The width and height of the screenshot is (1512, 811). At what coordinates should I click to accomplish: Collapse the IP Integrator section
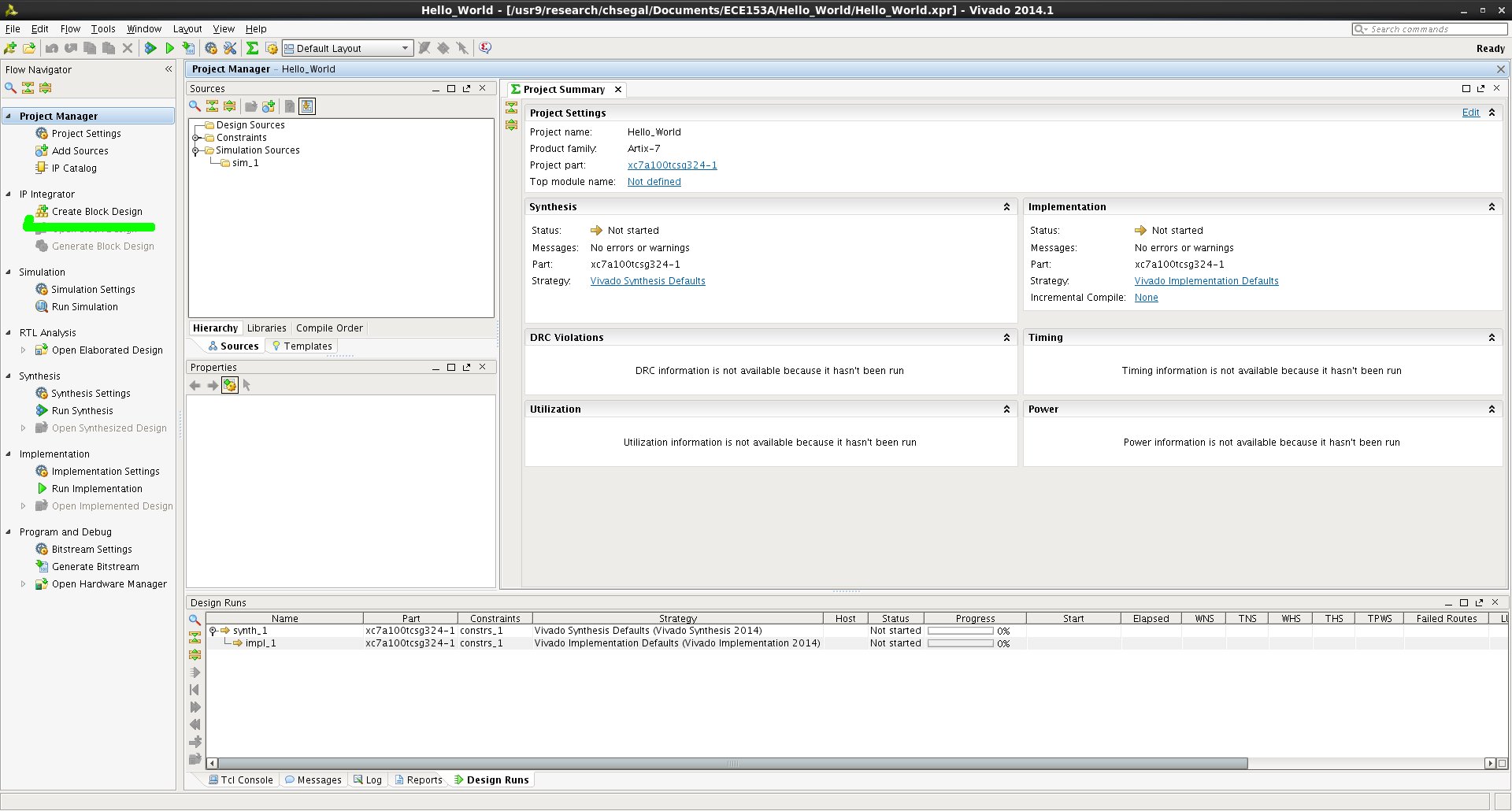coord(9,194)
